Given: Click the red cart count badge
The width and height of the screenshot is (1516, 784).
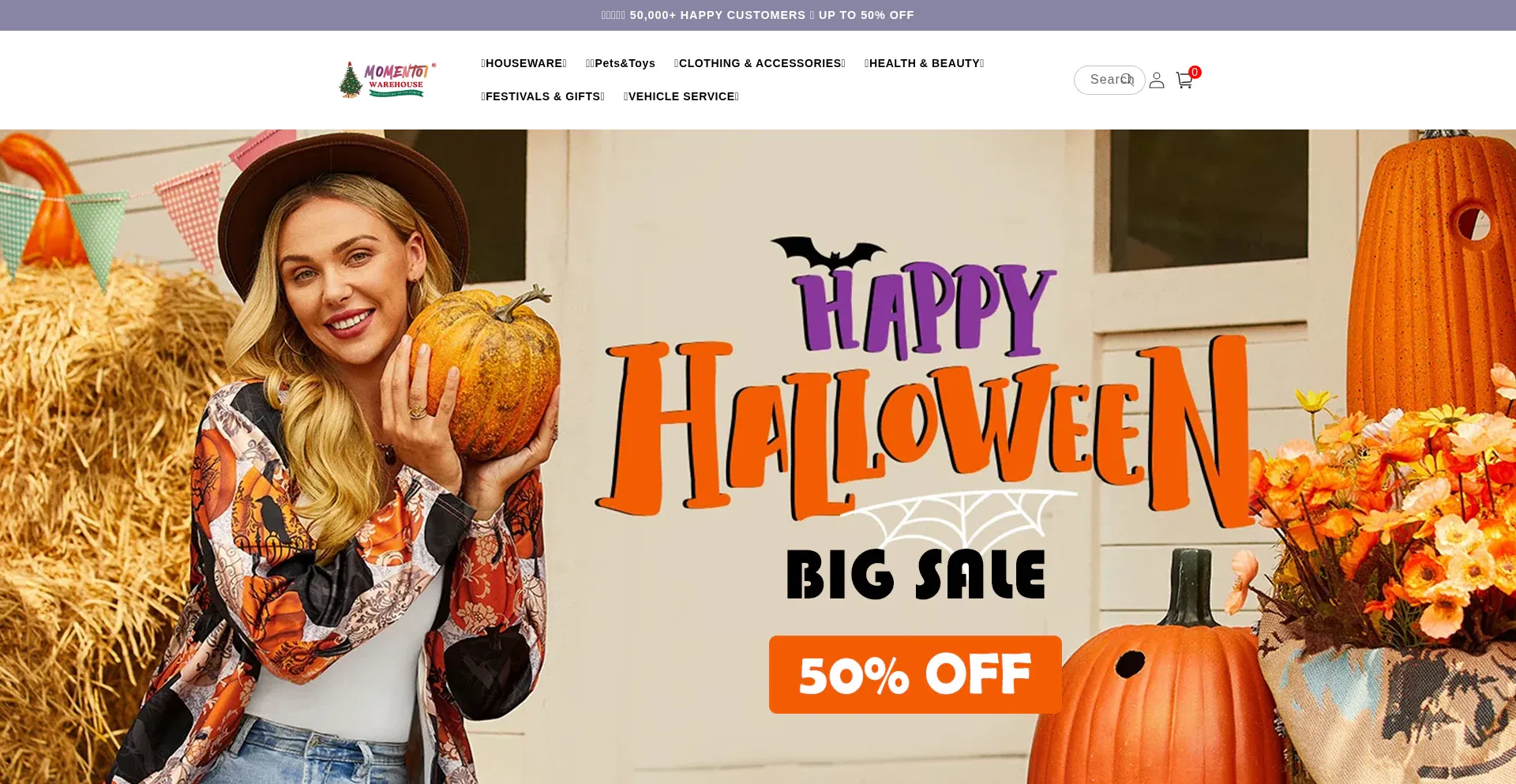Looking at the screenshot, I should click(x=1195, y=72).
